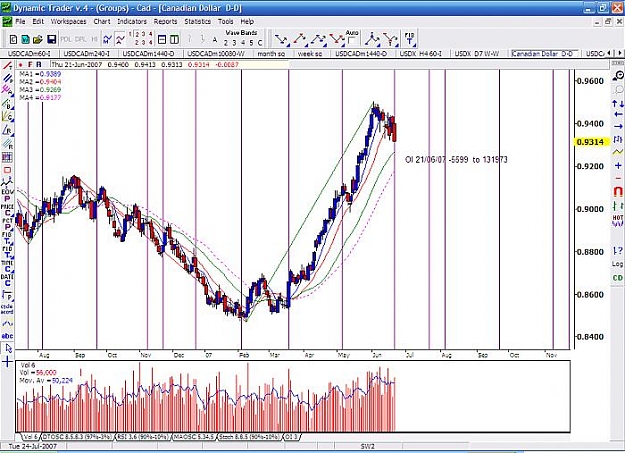Open the Indicators menu
This screenshot has height=453, width=625.
coord(132,22)
